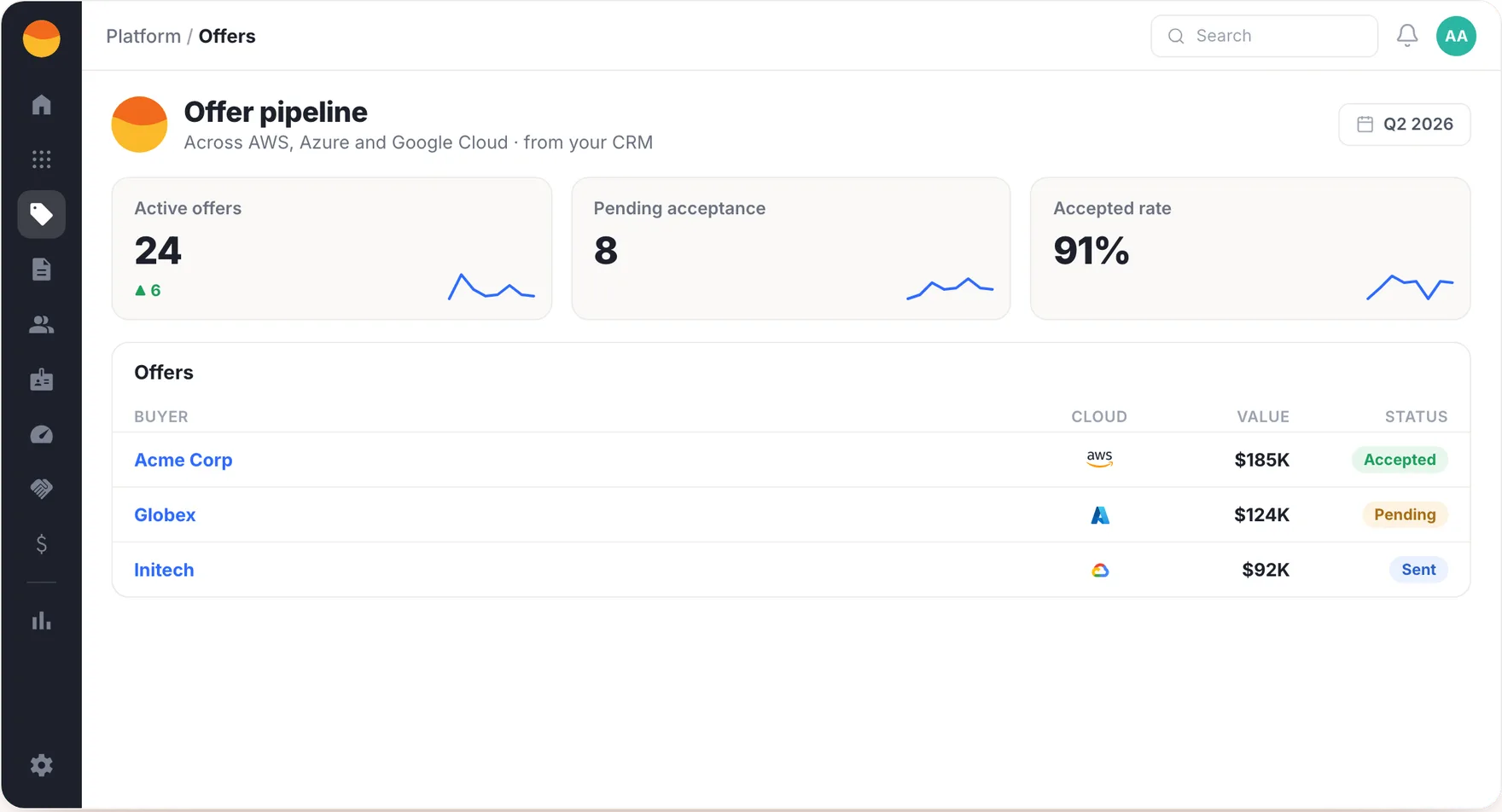Open the bar chart icon in sidebar
The image size is (1502, 812).
pos(41,620)
